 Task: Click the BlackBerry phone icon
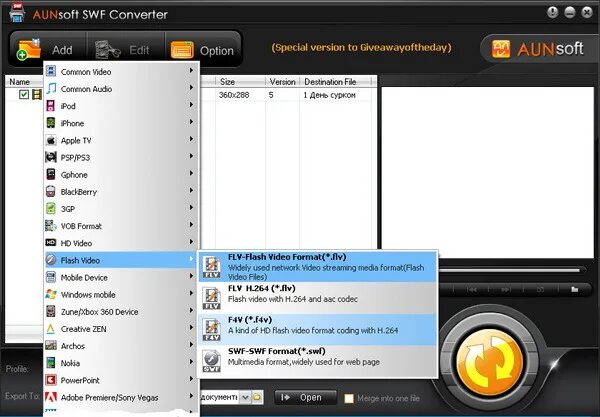point(51,191)
